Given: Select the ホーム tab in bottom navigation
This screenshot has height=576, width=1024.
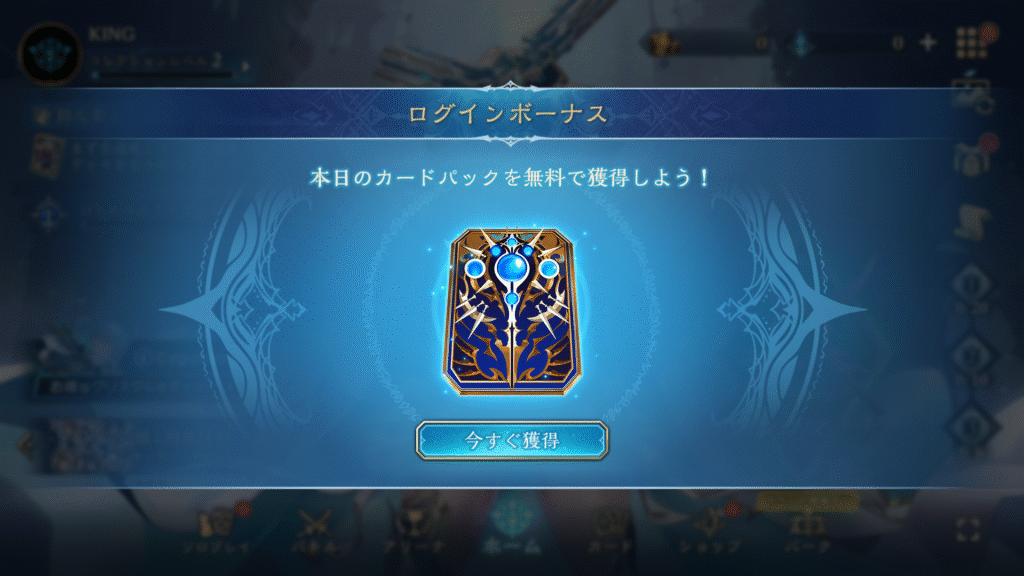Looking at the screenshot, I should coord(512,527).
